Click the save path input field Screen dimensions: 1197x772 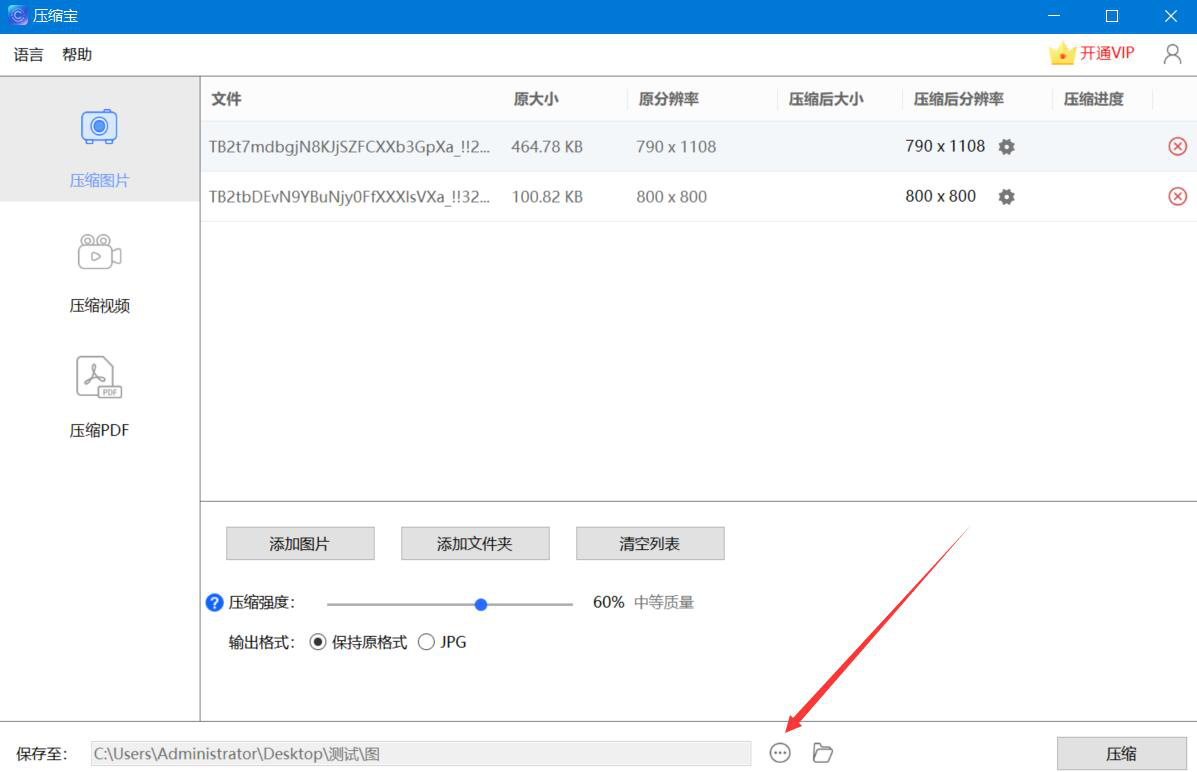tap(421, 754)
